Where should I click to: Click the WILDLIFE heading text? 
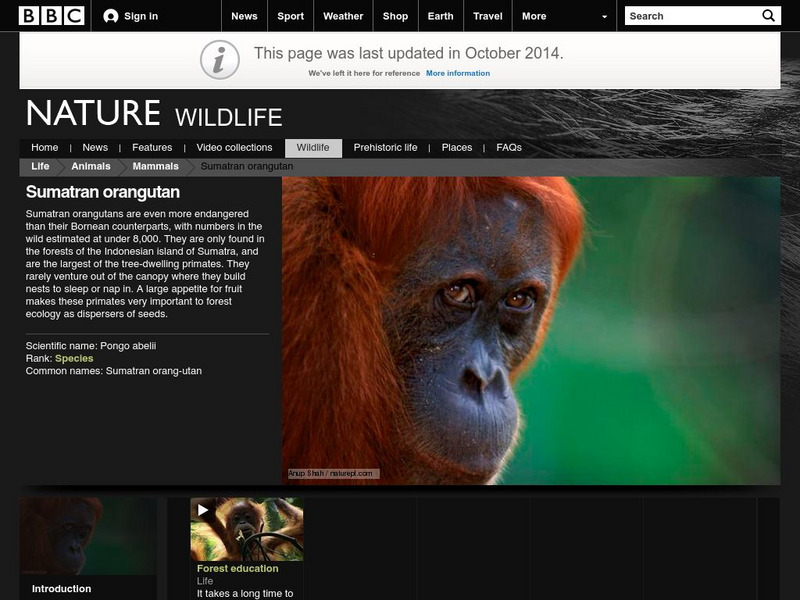pos(229,117)
